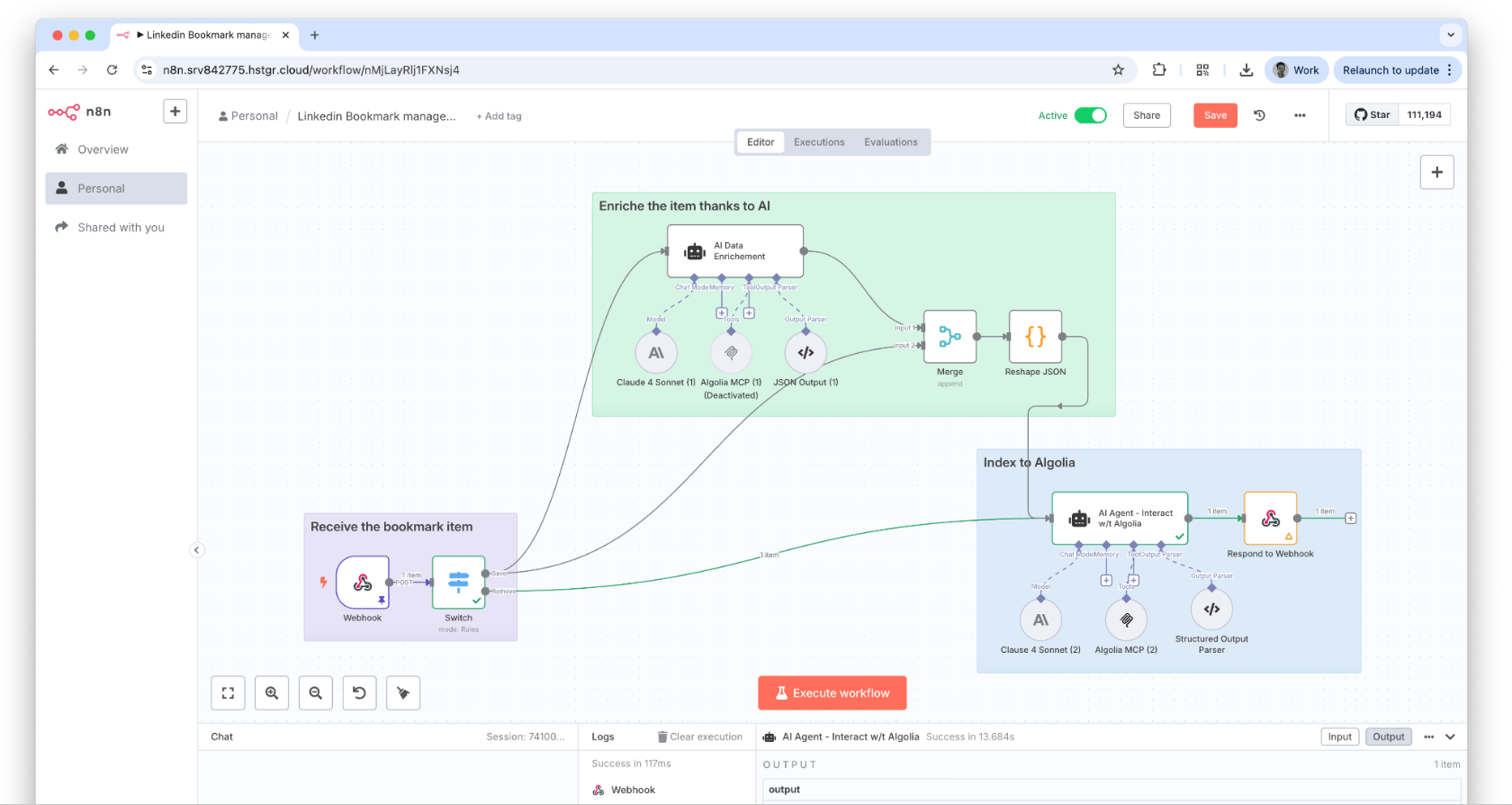Image resolution: width=1512 pixels, height=805 pixels.
Task: Select the Algolia MCP (1) deactivated node
Action: click(x=731, y=353)
